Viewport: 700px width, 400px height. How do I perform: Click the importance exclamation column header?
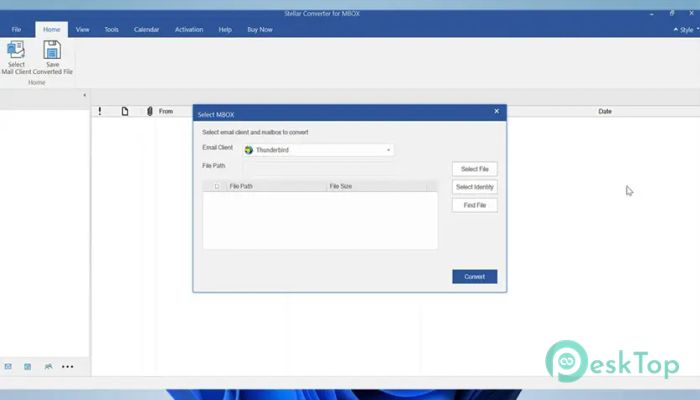100,111
